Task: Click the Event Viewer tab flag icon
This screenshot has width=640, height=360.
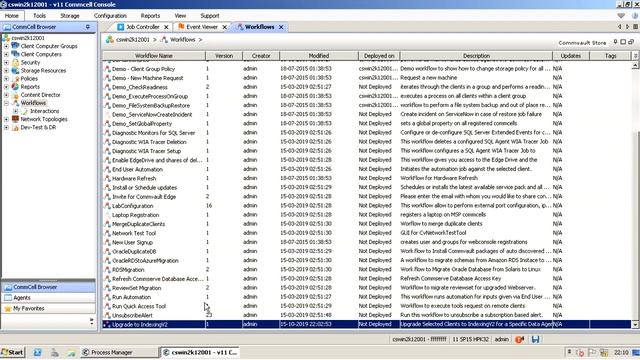Action: click(x=181, y=27)
